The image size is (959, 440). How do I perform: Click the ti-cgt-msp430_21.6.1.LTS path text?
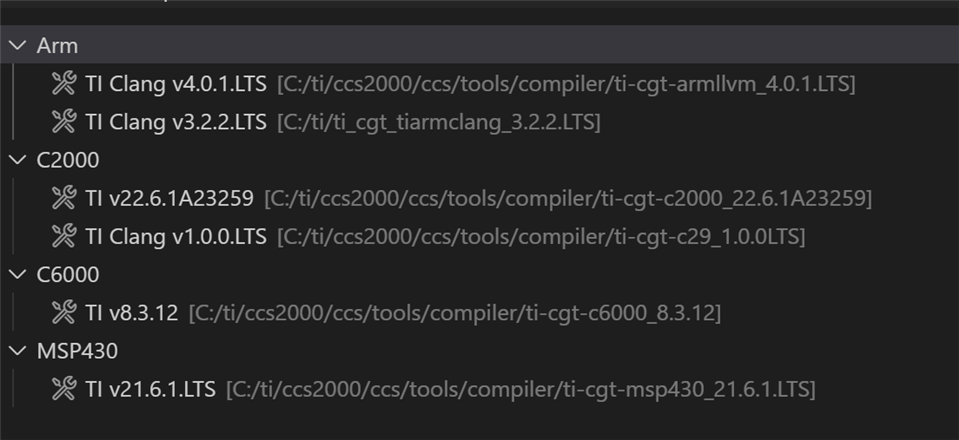[x=520, y=389]
